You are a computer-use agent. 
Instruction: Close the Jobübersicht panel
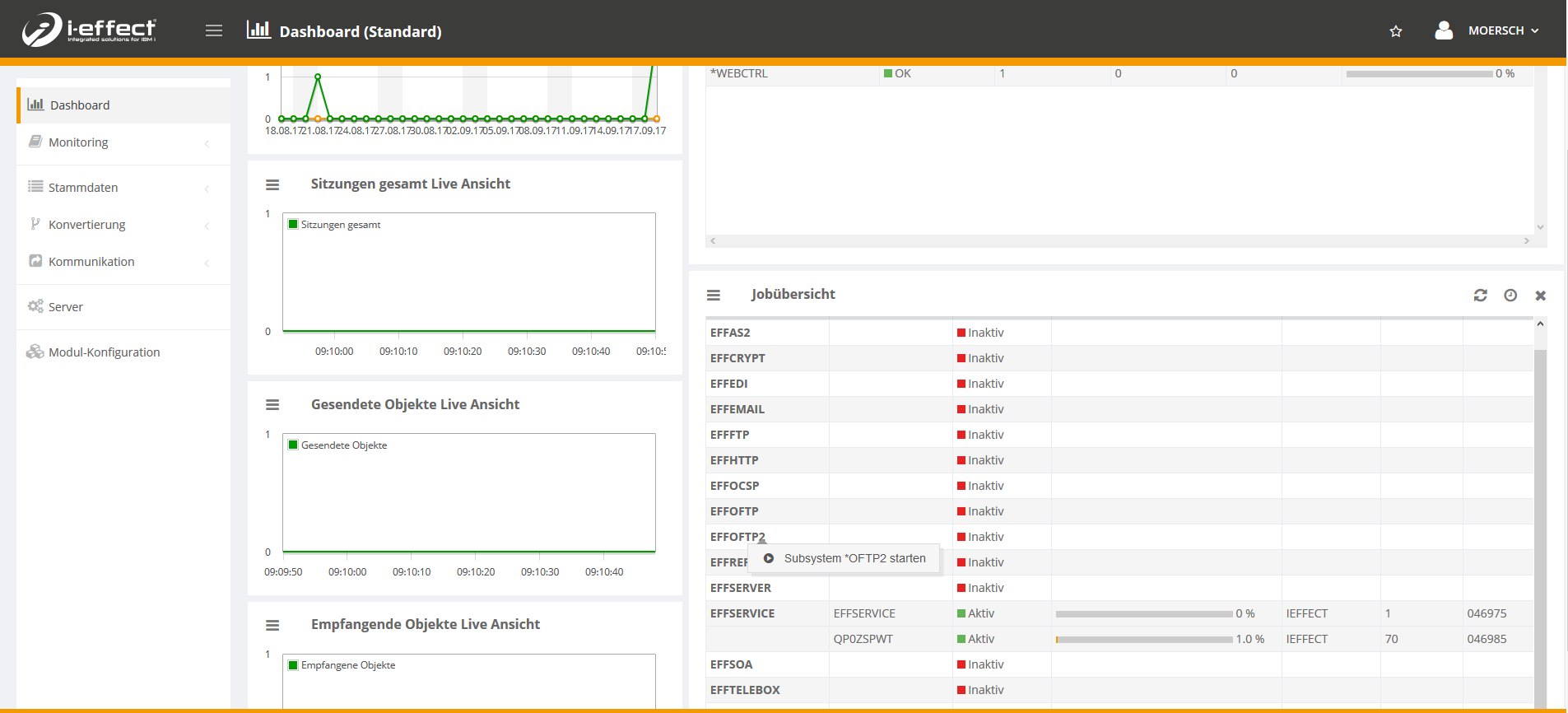pyautogui.click(x=1541, y=296)
